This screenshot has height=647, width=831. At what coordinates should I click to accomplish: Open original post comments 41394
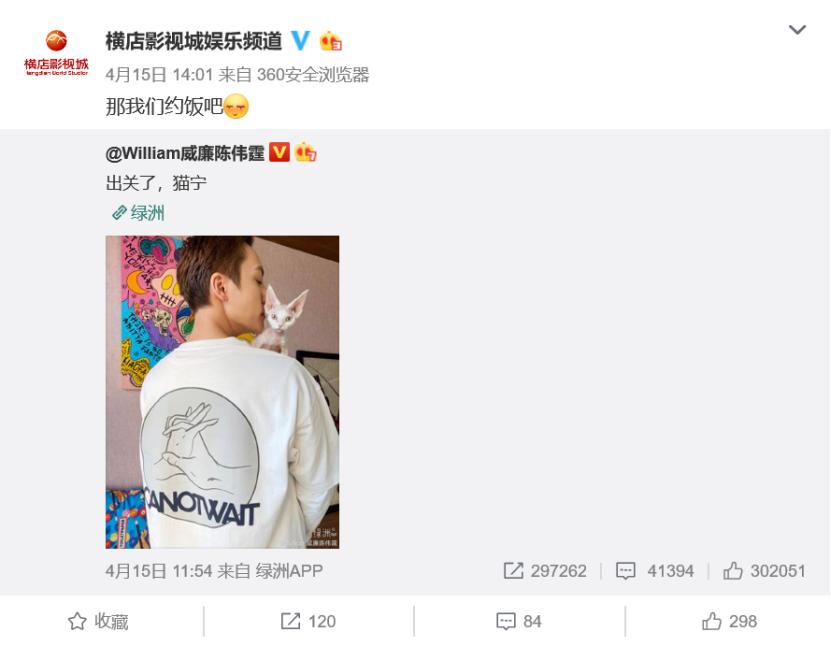pyautogui.click(x=655, y=571)
